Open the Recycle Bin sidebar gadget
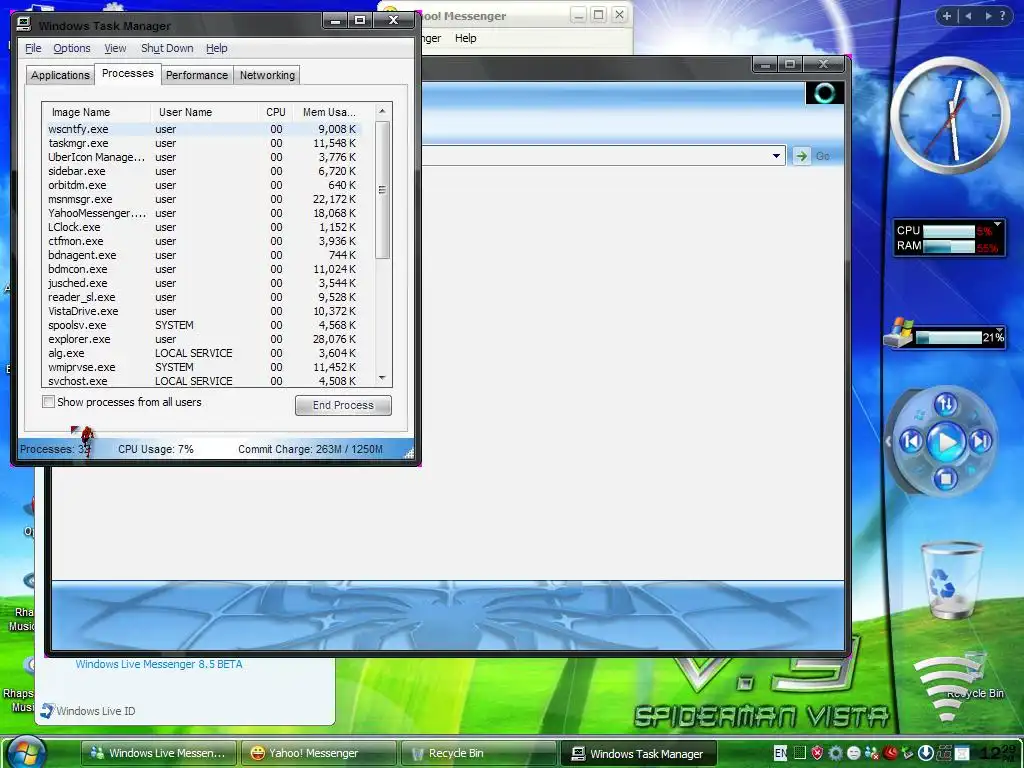 click(x=950, y=581)
